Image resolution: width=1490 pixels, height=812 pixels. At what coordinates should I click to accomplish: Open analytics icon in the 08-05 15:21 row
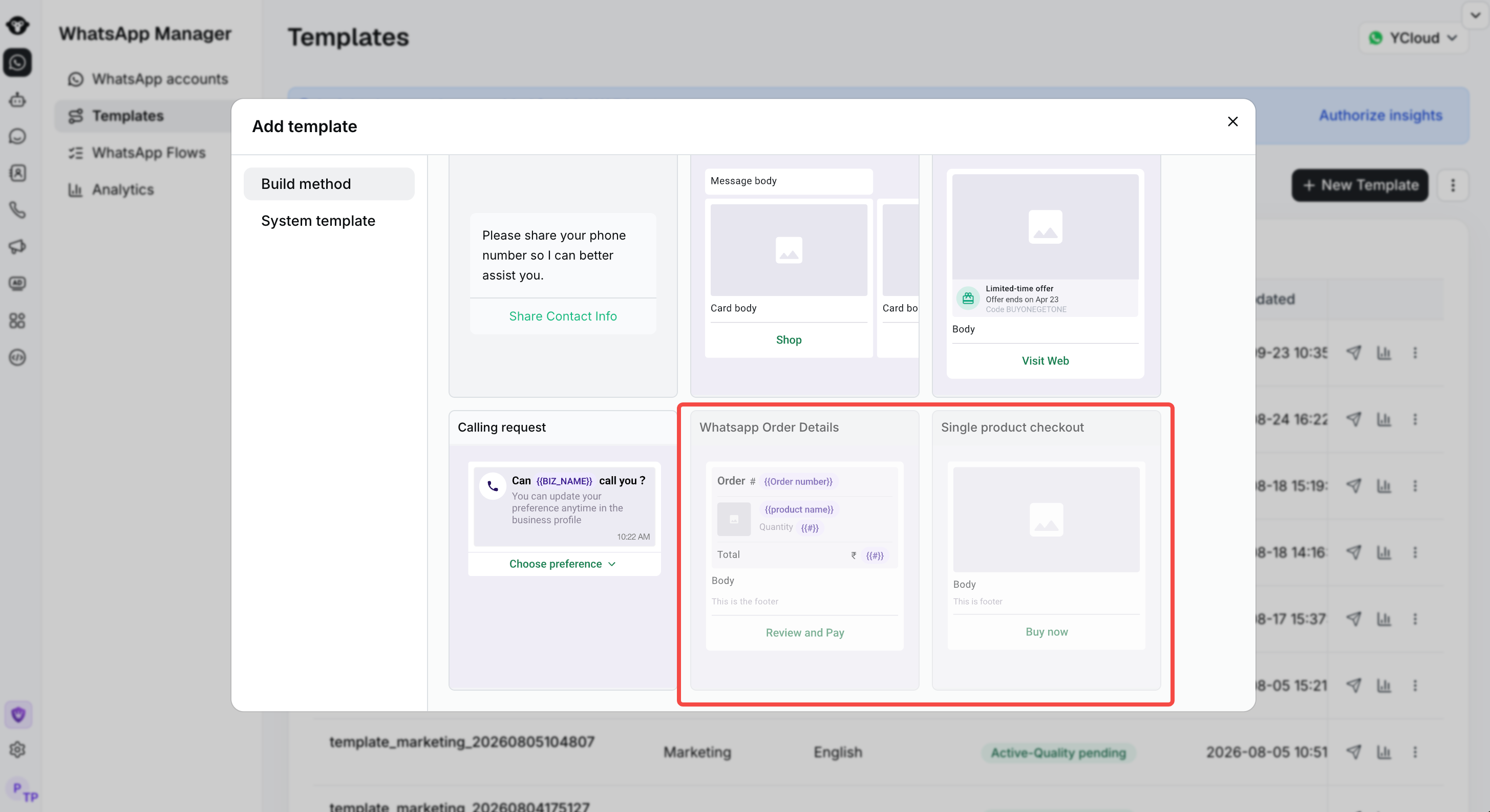pyautogui.click(x=1383, y=686)
